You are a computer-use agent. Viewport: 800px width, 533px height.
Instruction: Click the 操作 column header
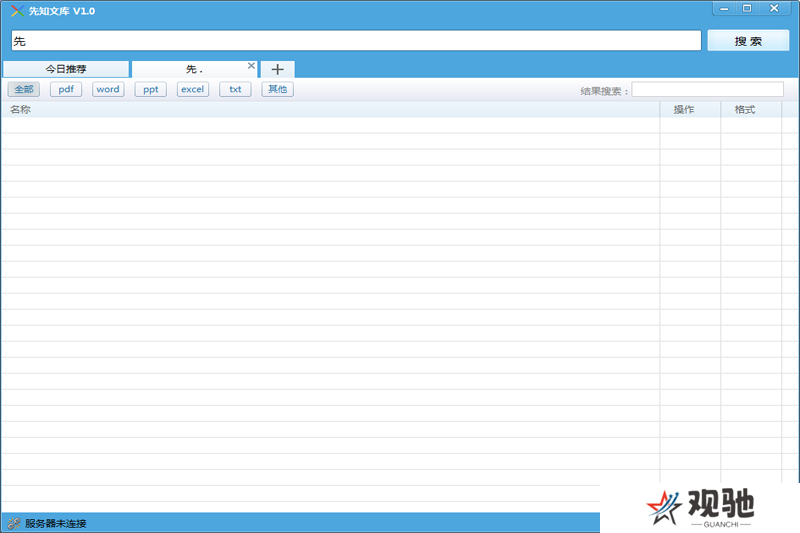point(690,109)
